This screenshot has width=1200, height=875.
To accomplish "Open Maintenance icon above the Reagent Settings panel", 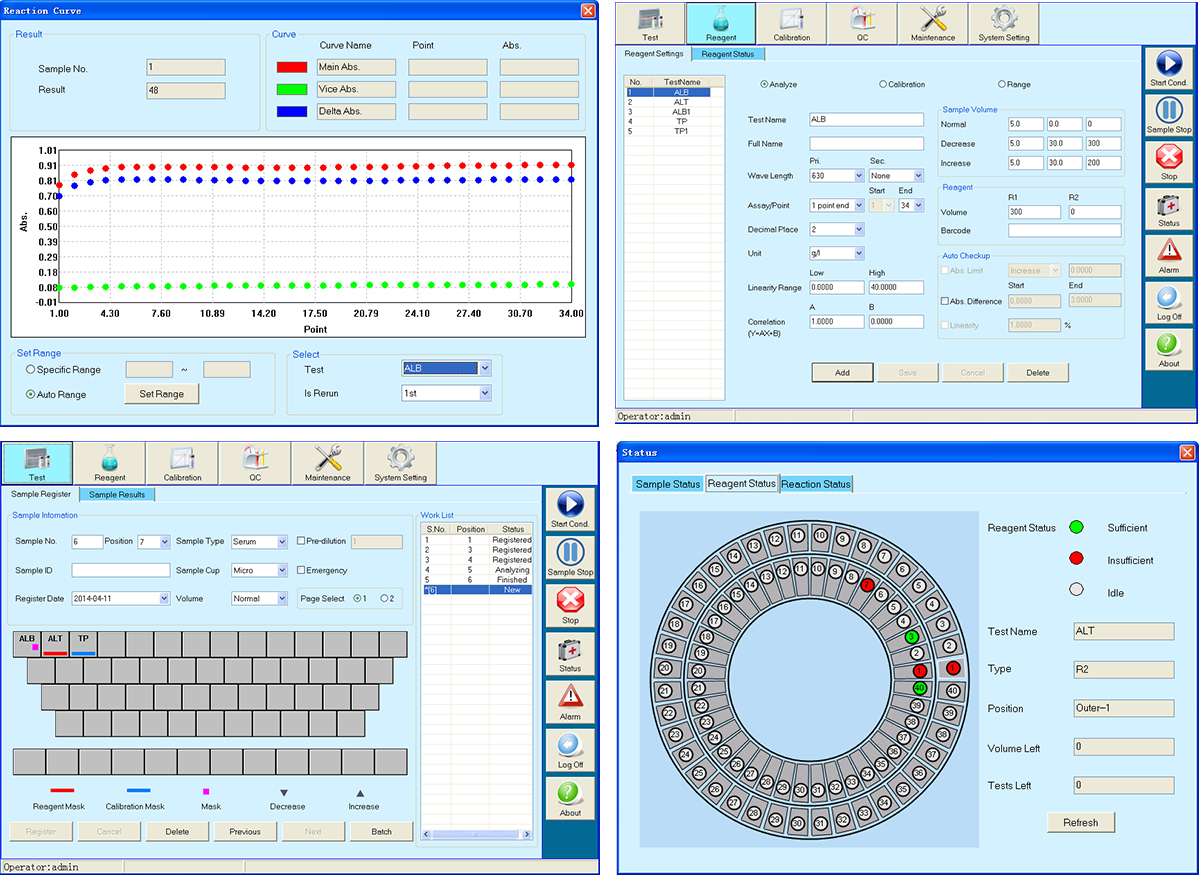I will tap(932, 22).
